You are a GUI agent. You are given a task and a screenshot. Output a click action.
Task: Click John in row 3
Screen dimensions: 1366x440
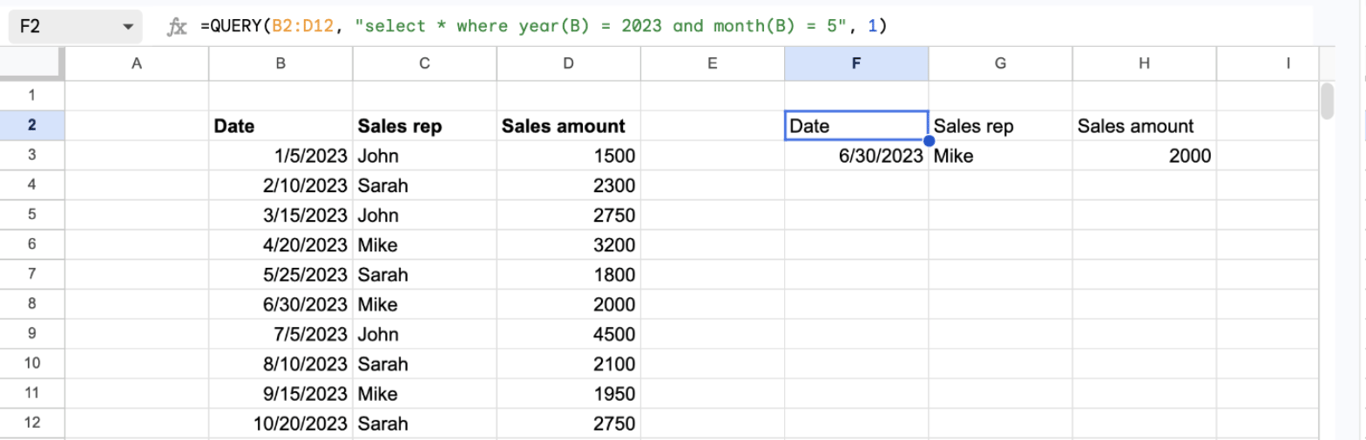click(425, 155)
